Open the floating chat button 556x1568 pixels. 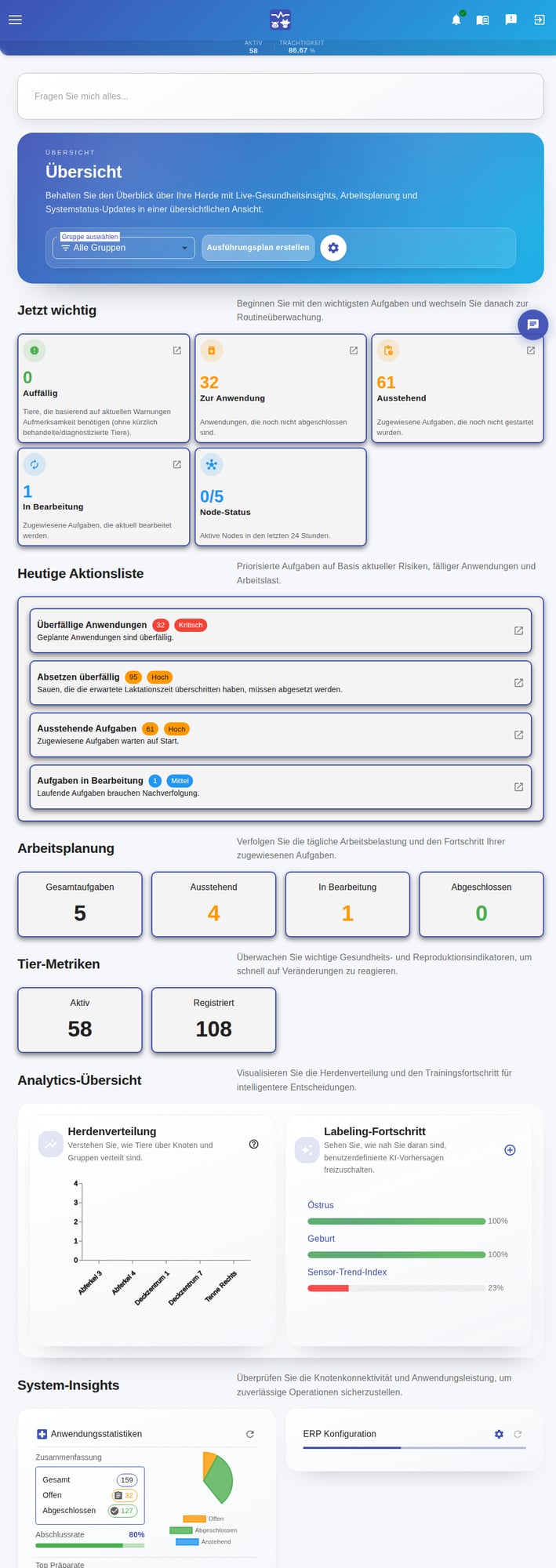pyautogui.click(x=533, y=324)
